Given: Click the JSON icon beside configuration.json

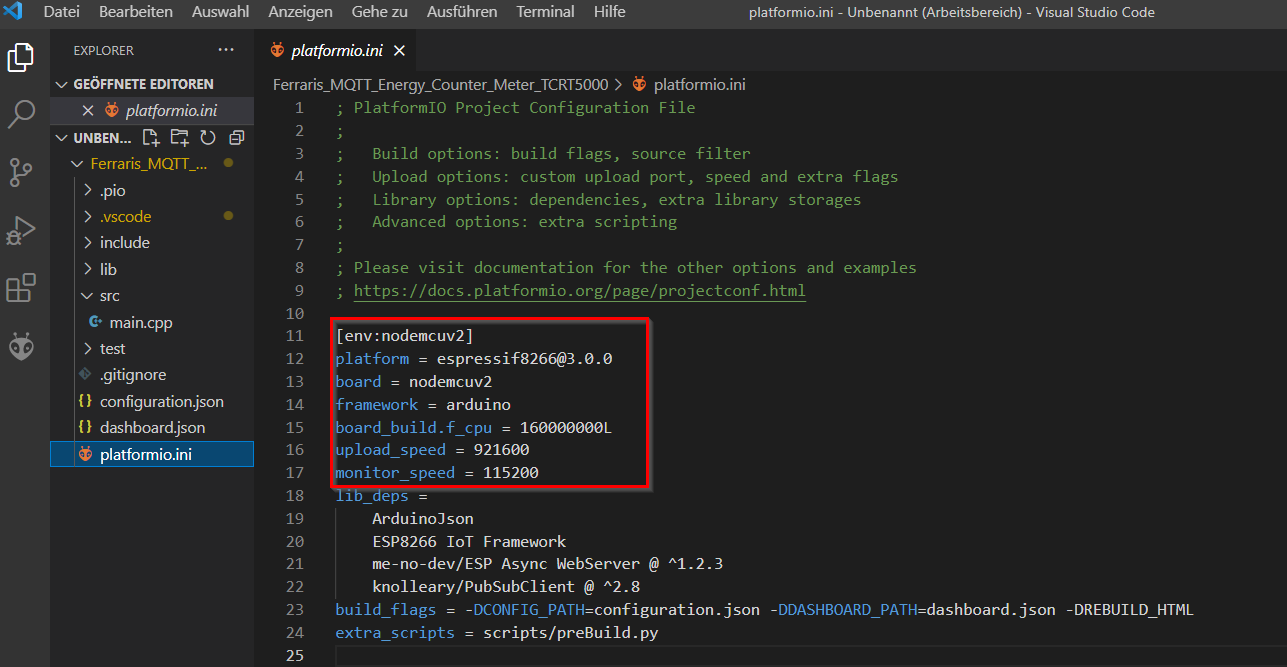Looking at the screenshot, I should tap(85, 401).
